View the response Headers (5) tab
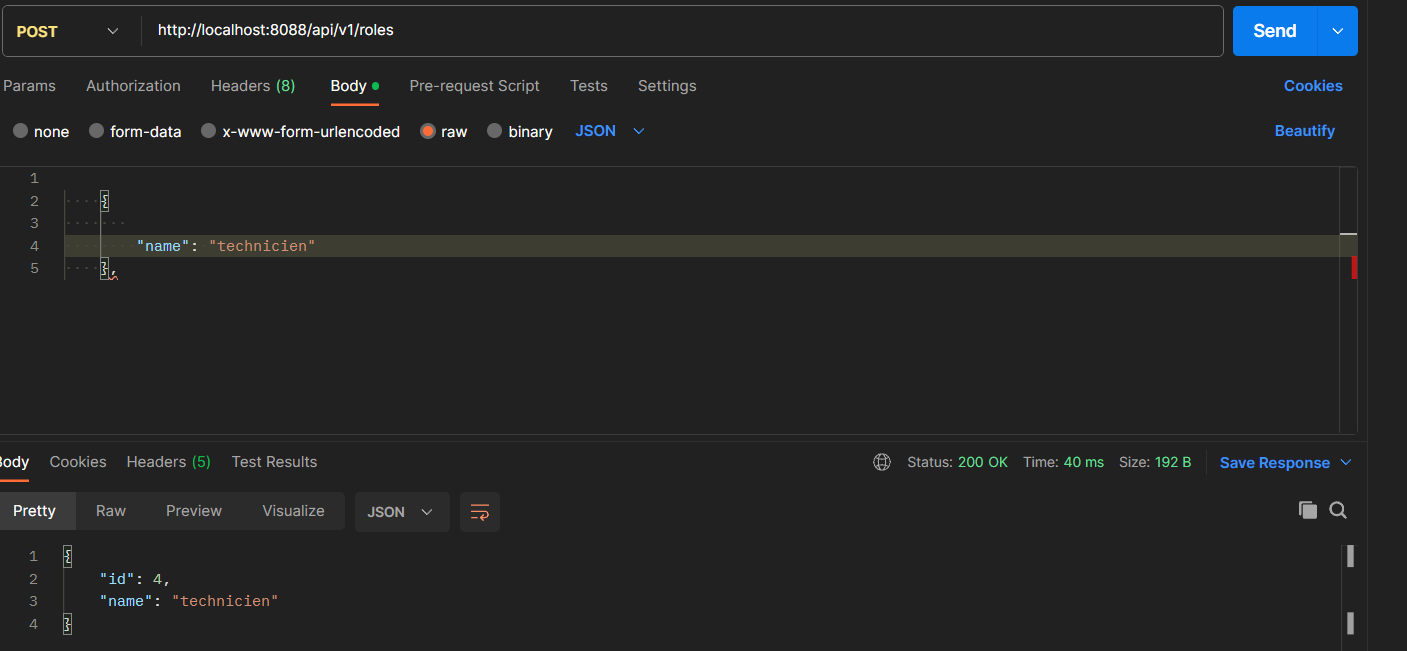Viewport: 1407px width, 651px height. click(x=168, y=462)
